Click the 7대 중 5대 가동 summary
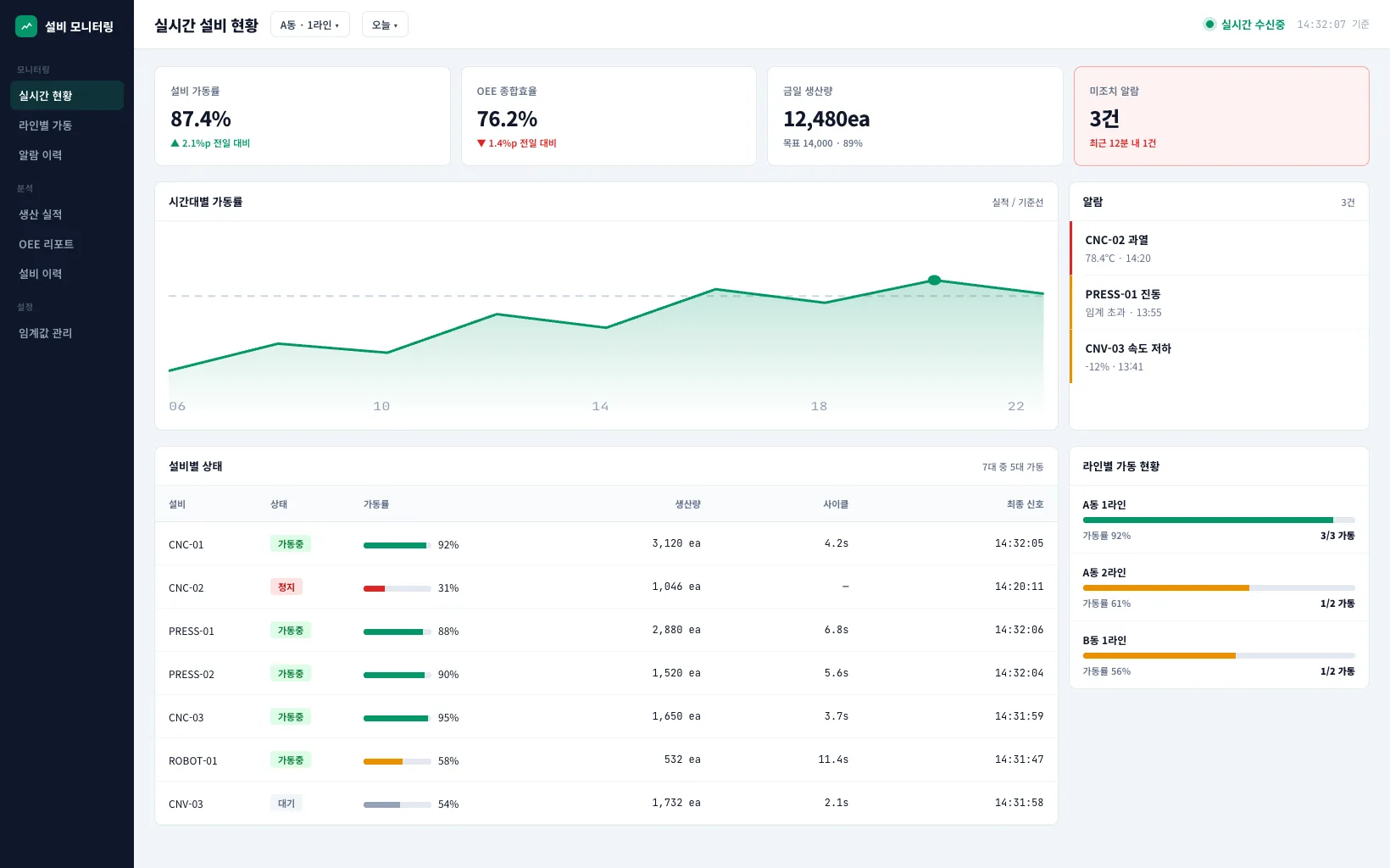 tap(1013, 467)
